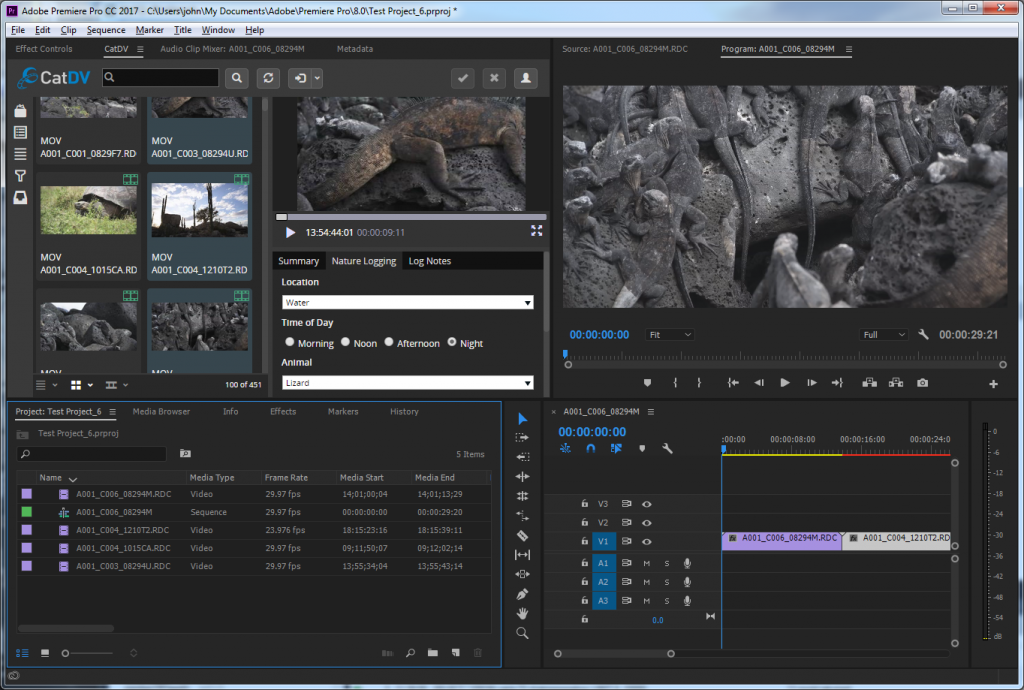The height and width of the screenshot is (690, 1024).
Task: Switch to the Nature Logging tab
Action: click(x=364, y=261)
